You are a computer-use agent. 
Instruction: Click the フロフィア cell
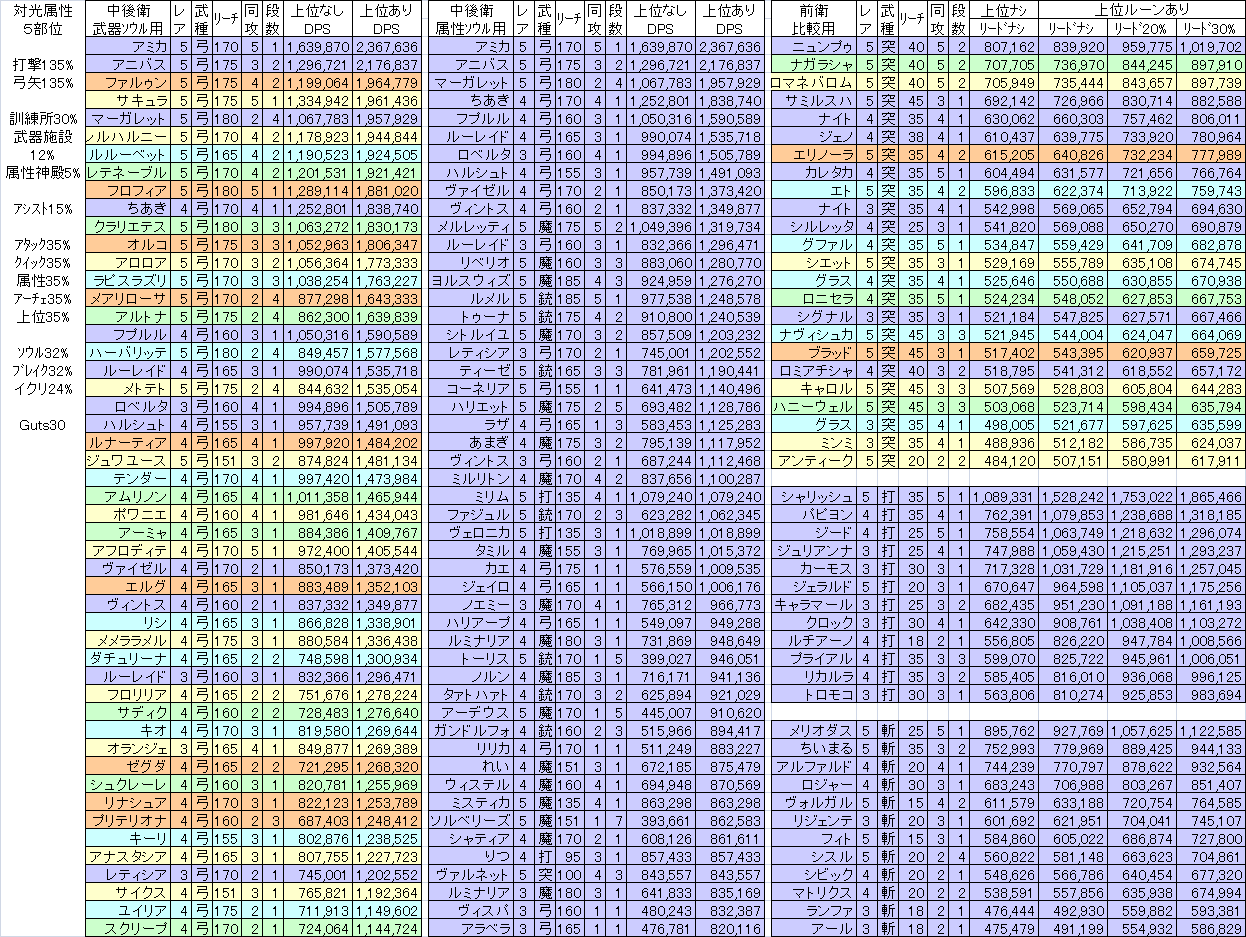[128, 191]
